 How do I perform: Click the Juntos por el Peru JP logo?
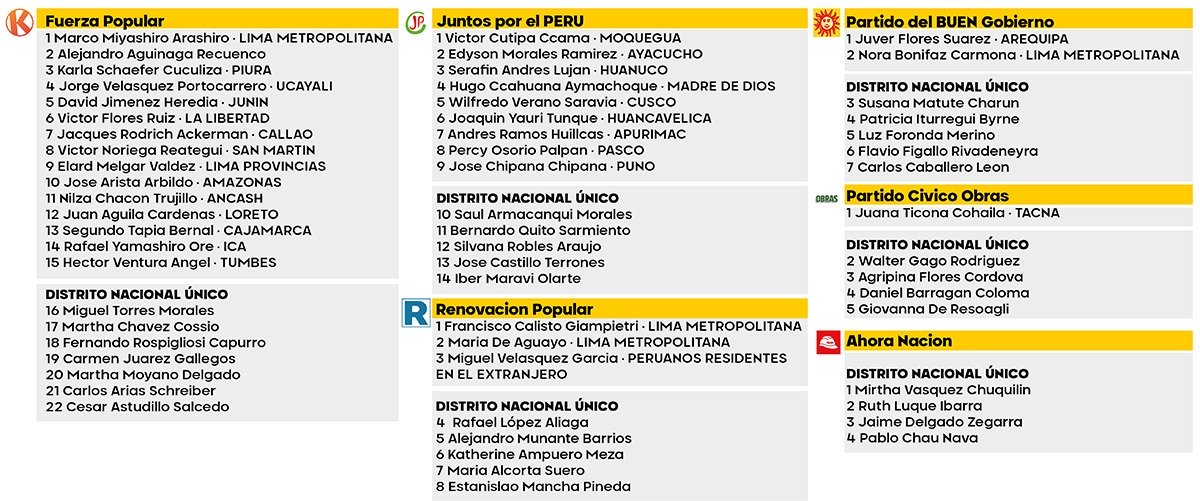[x=416, y=22]
